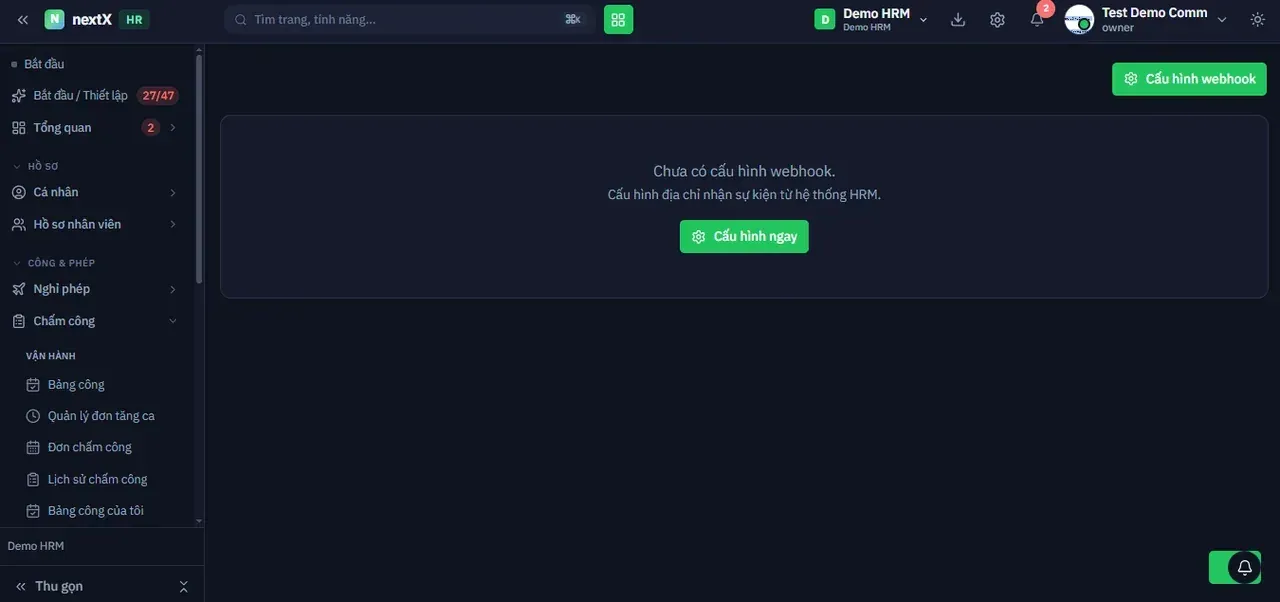Click the Test Demo Comm avatar
Image resolution: width=1280 pixels, height=602 pixels.
click(x=1079, y=19)
